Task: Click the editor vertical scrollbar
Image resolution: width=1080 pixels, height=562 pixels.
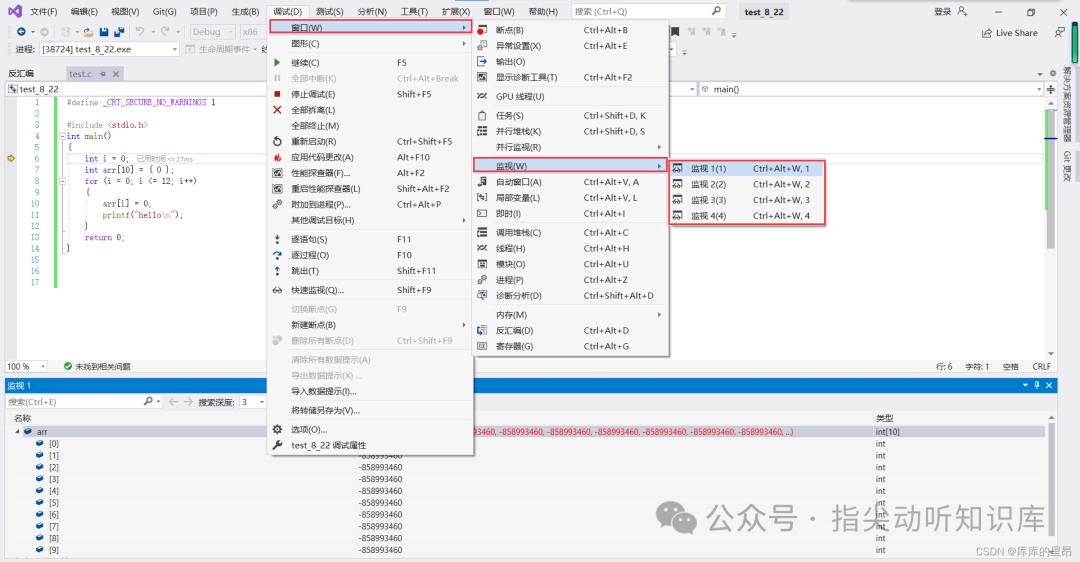Action: click(1050, 227)
